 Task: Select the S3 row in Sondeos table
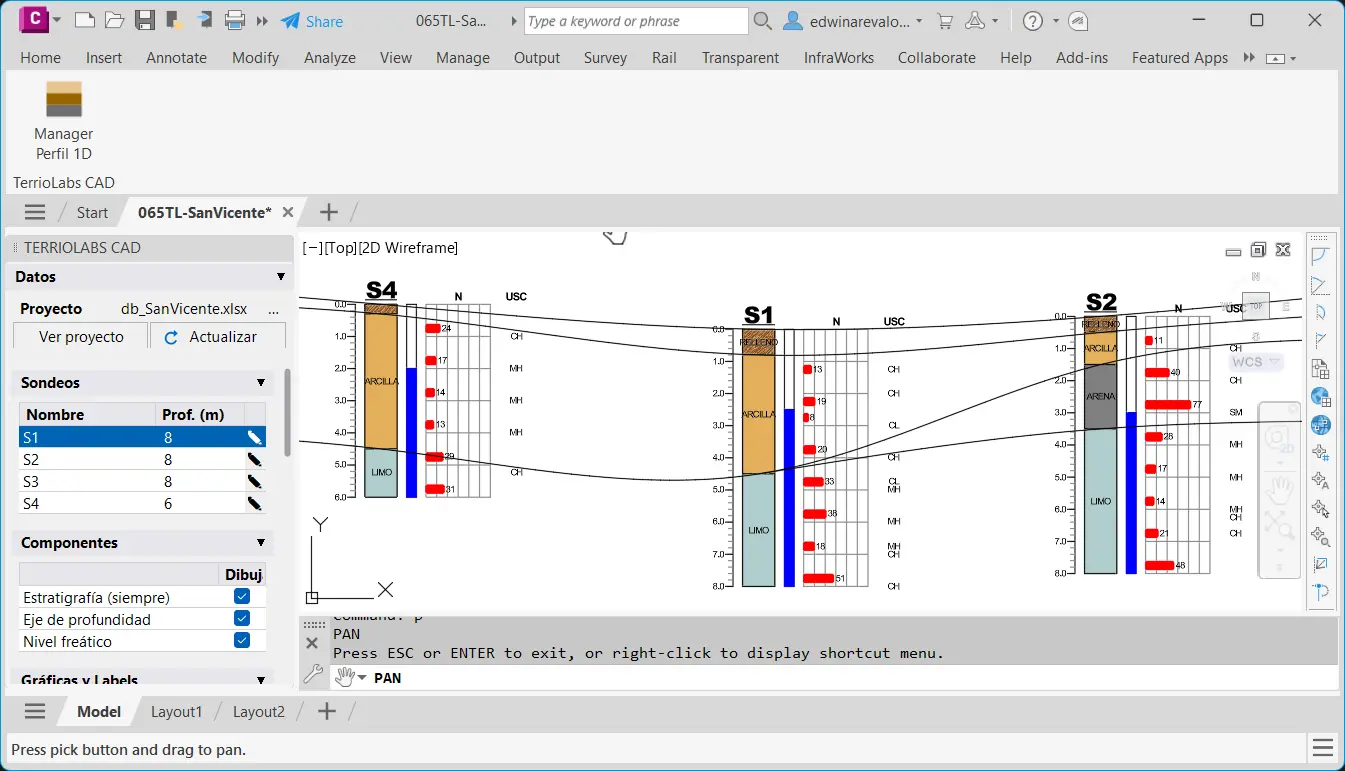click(x=142, y=481)
